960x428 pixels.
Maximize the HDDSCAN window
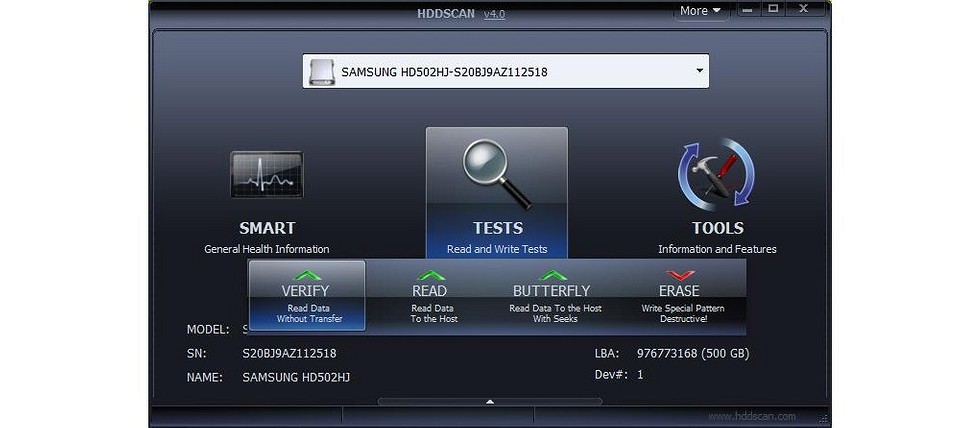(773, 9)
